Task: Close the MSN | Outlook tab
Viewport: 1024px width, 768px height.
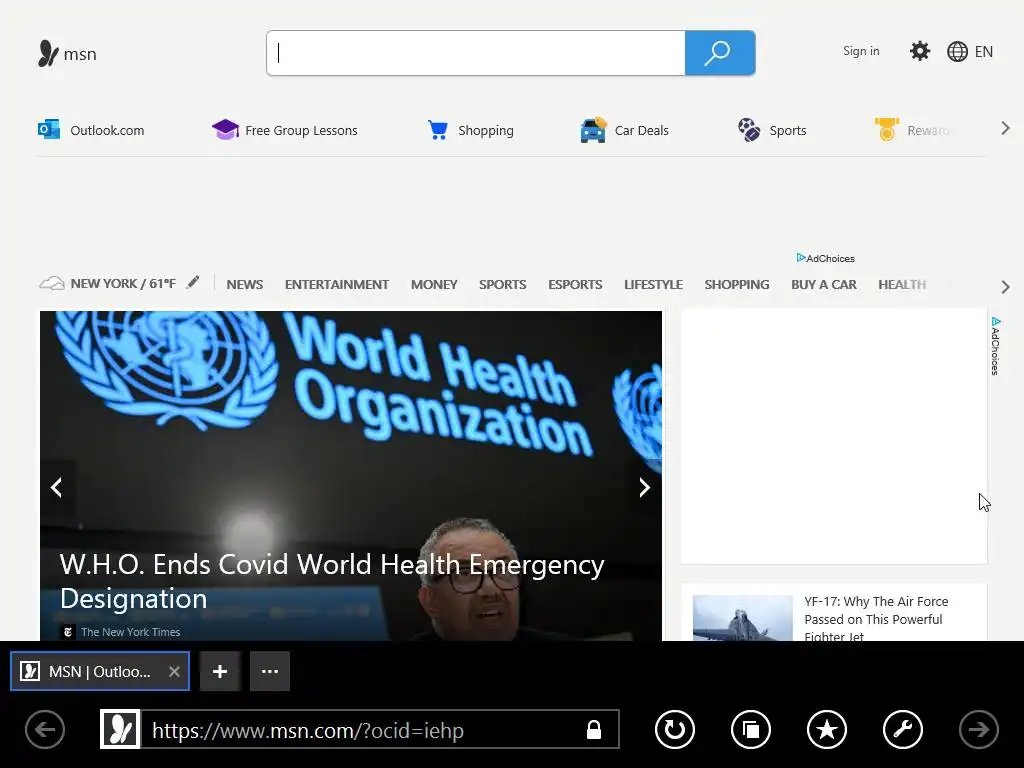Action: (174, 671)
